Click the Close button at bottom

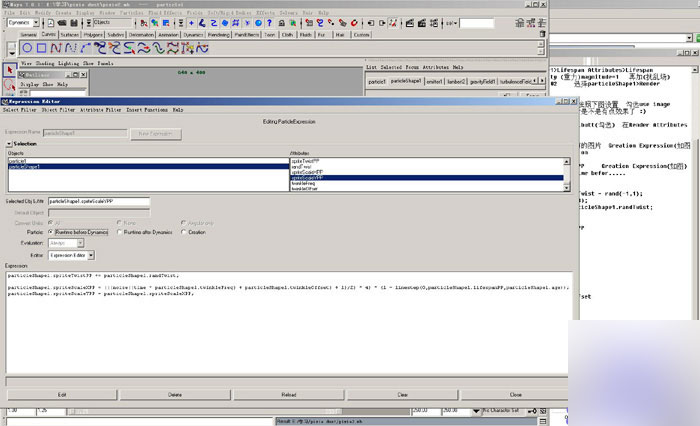[x=515, y=395]
